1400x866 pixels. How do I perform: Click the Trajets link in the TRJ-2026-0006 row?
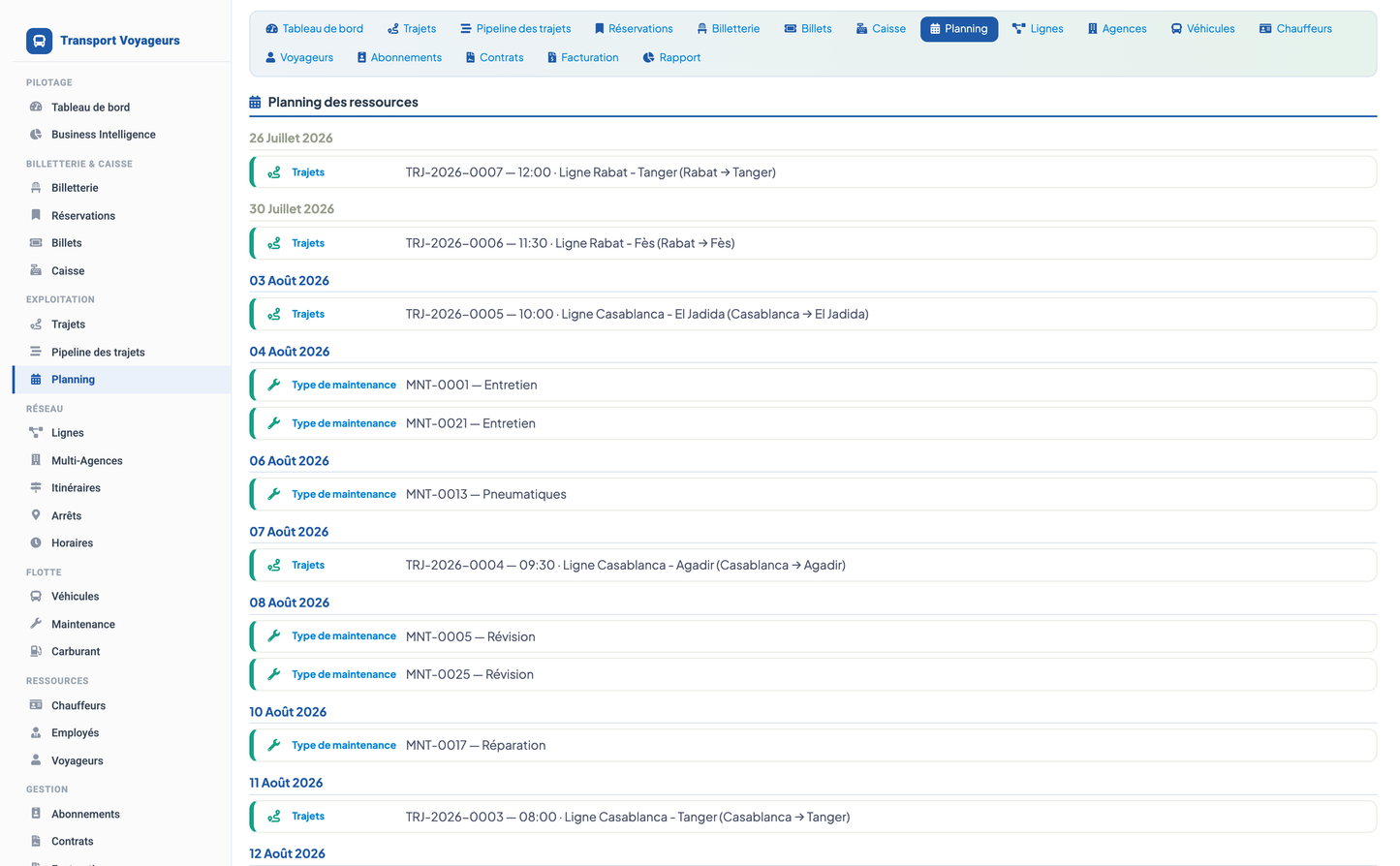click(308, 243)
